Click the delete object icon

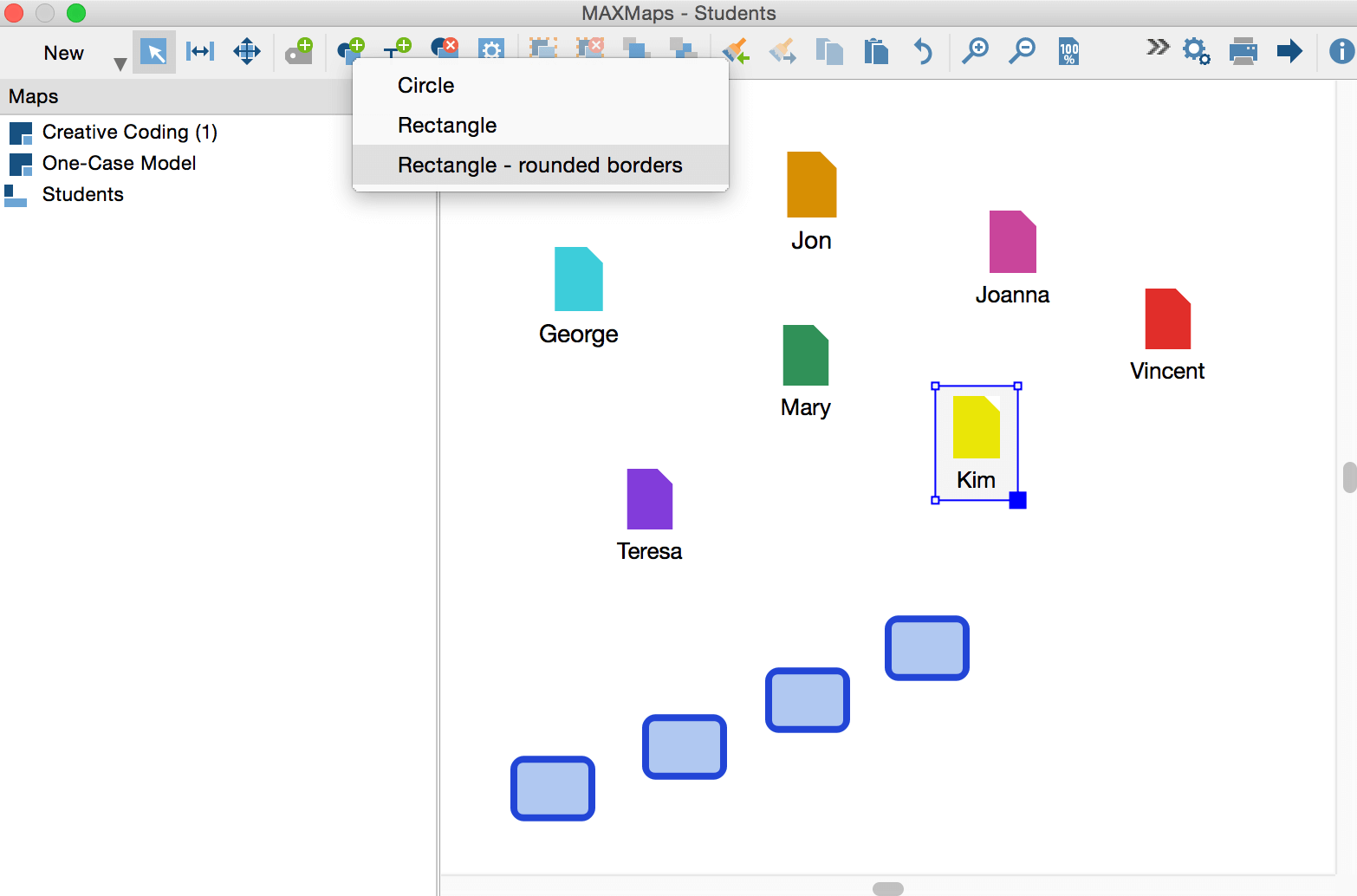click(445, 49)
